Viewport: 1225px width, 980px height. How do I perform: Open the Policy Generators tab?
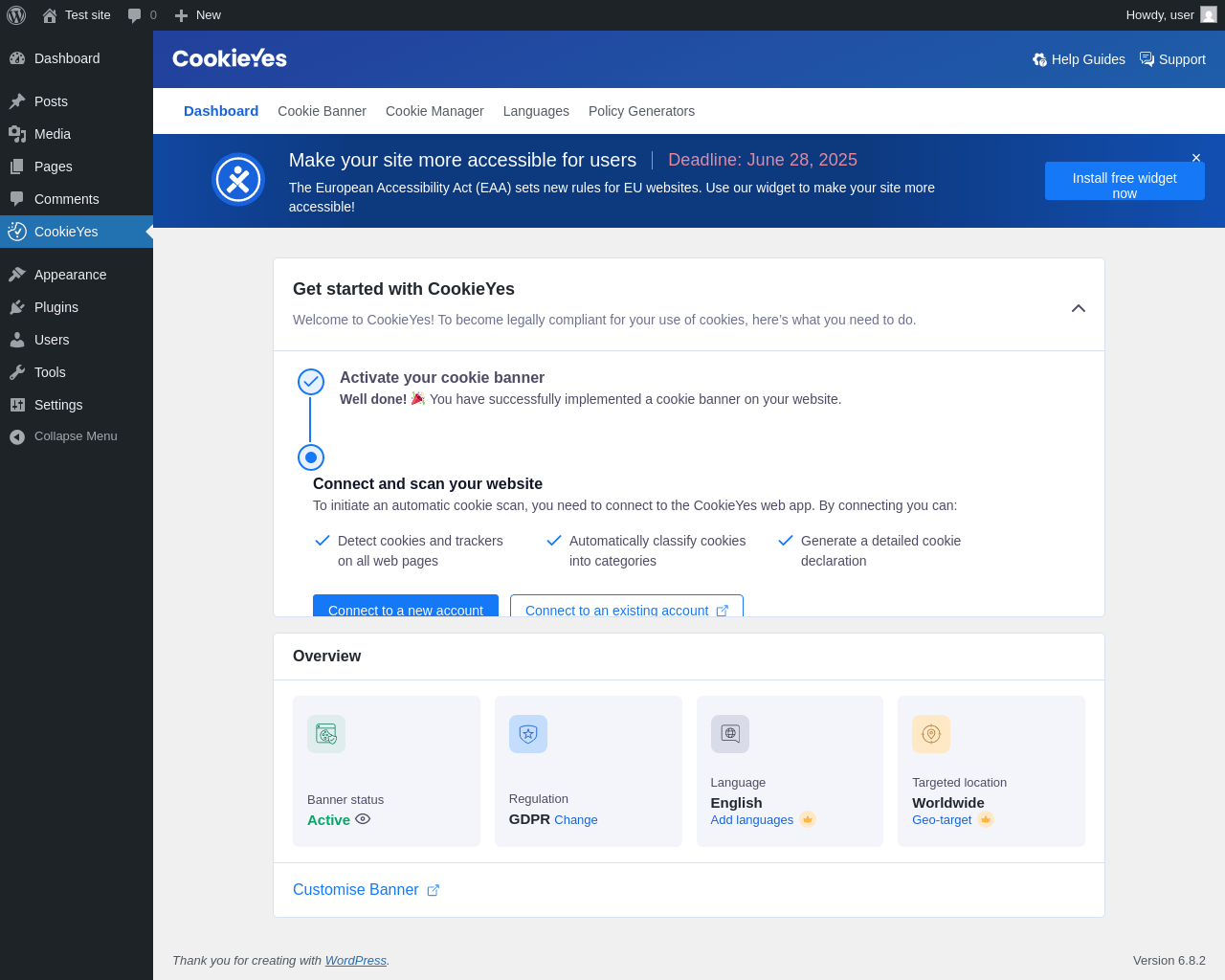(x=641, y=111)
